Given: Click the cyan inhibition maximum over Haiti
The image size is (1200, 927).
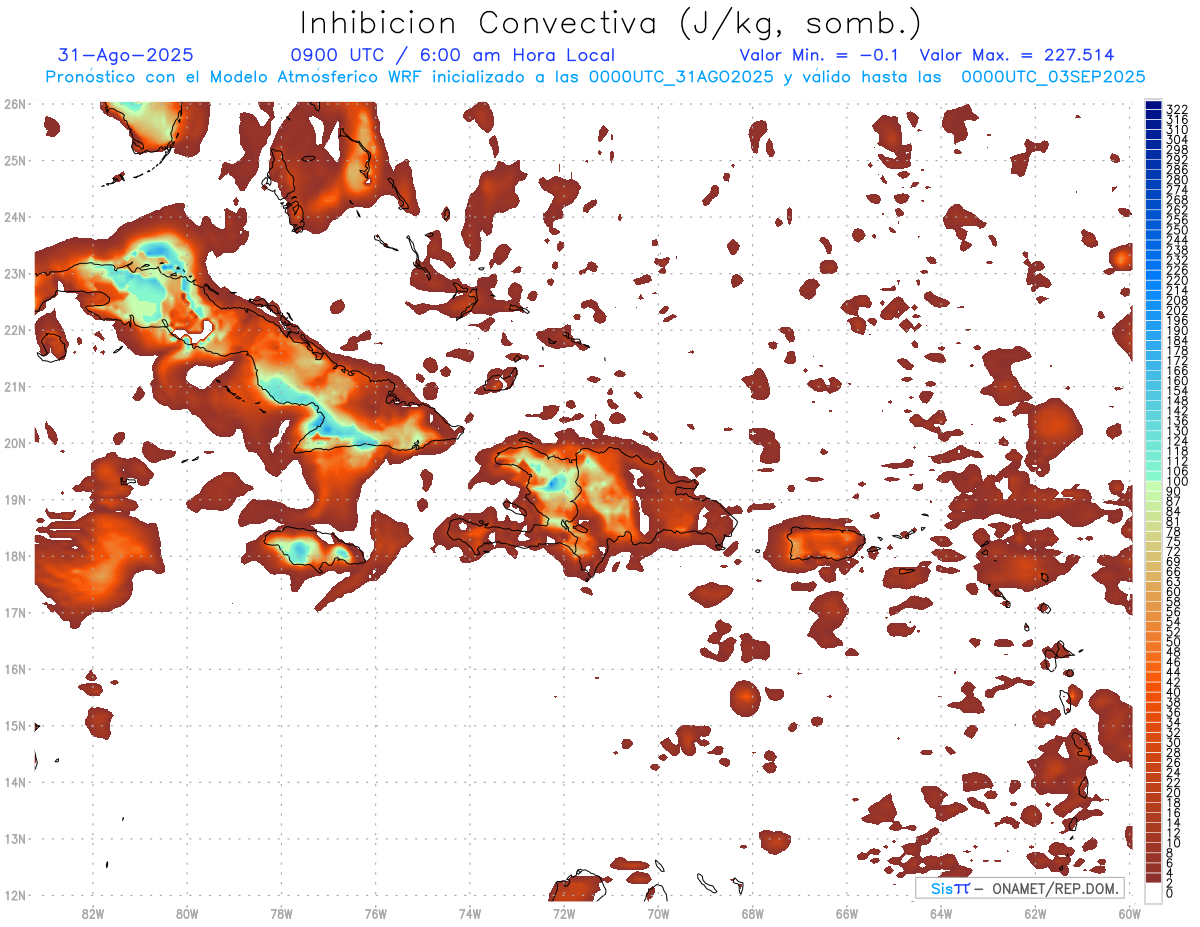Looking at the screenshot, I should (x=553, y=481).
